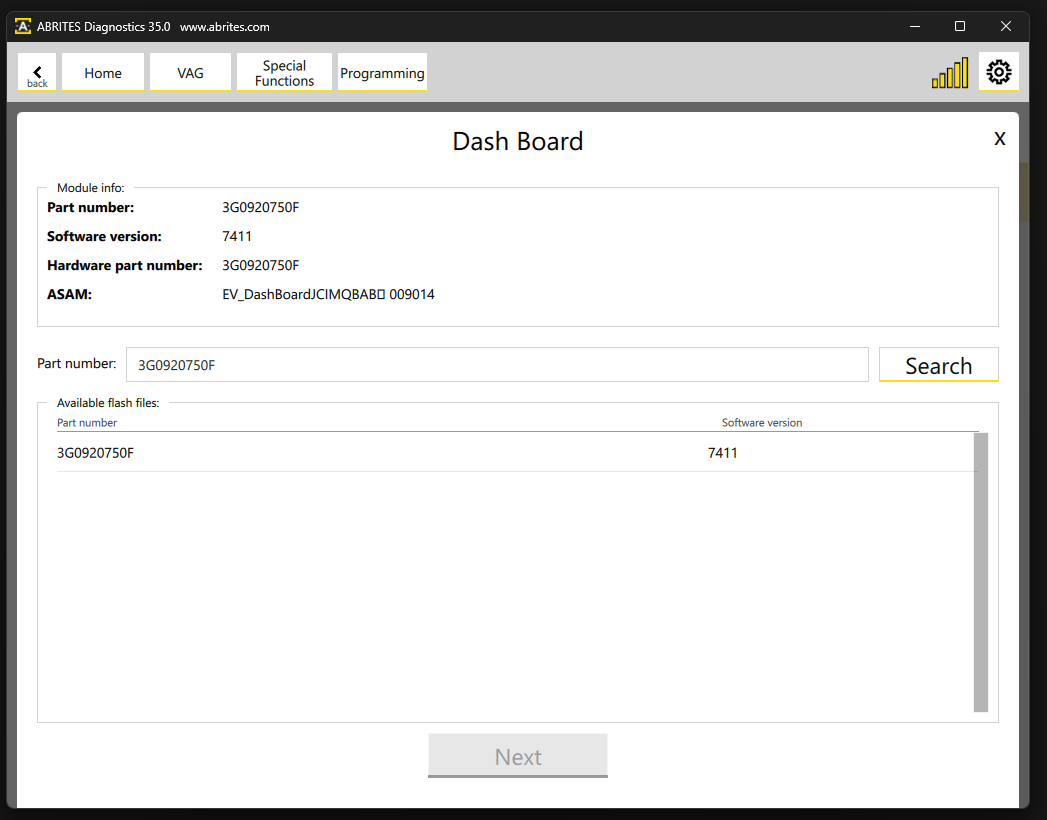Click the Part number column header

(87, 423)
